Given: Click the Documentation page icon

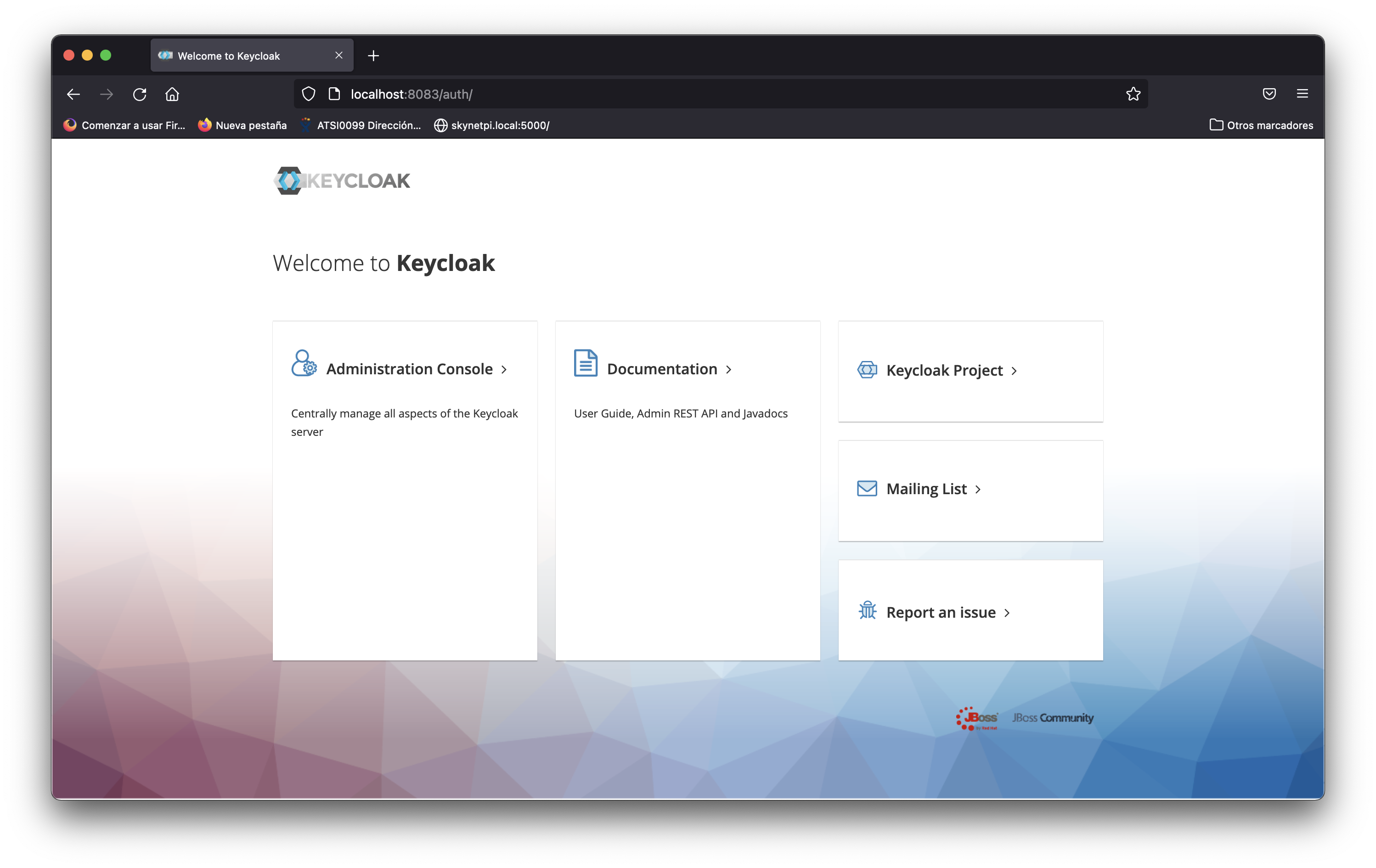Looking at the screenshot, I should (x=585, y=363).
